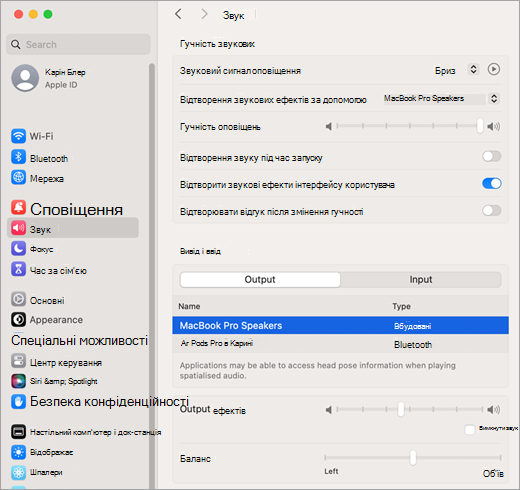520x490 pixels.
Task: Open Спеціальні можливості in sidebar
Action: (x=79, y=340)
